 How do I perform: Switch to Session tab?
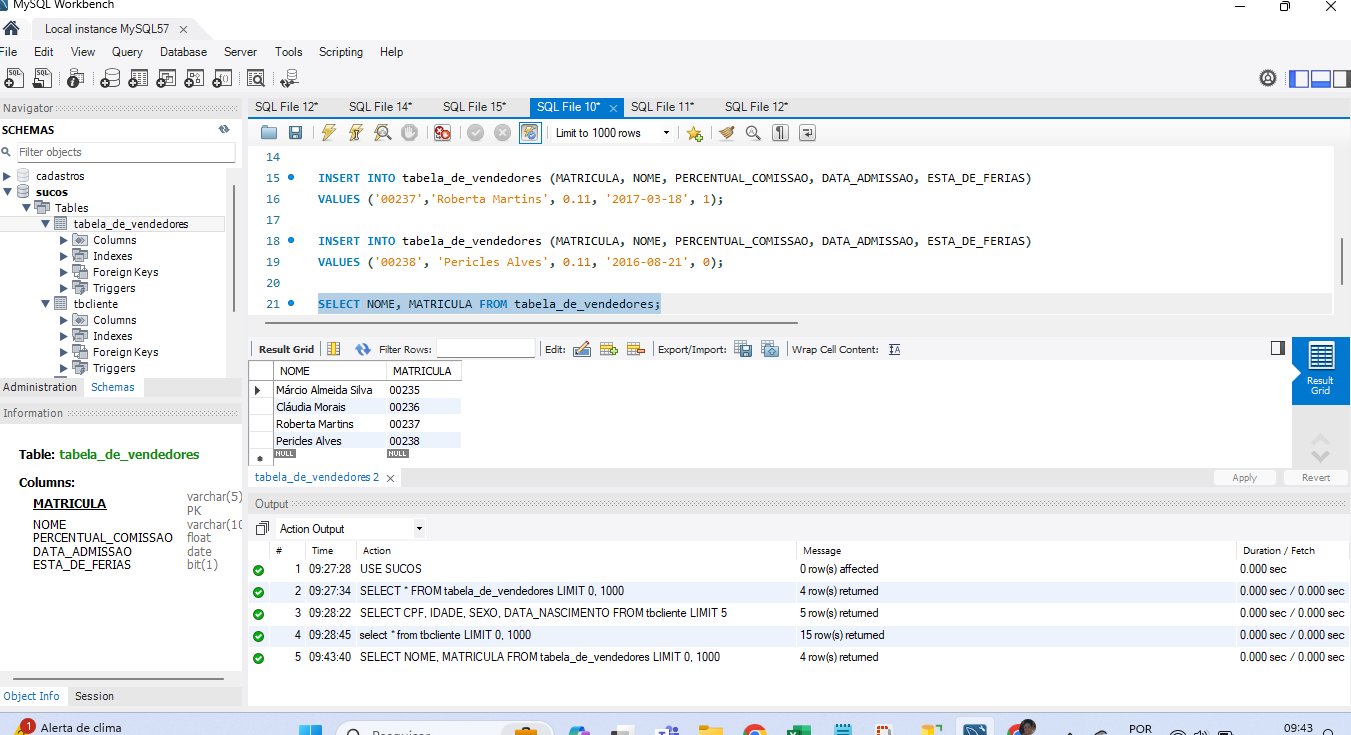point(94,696)
